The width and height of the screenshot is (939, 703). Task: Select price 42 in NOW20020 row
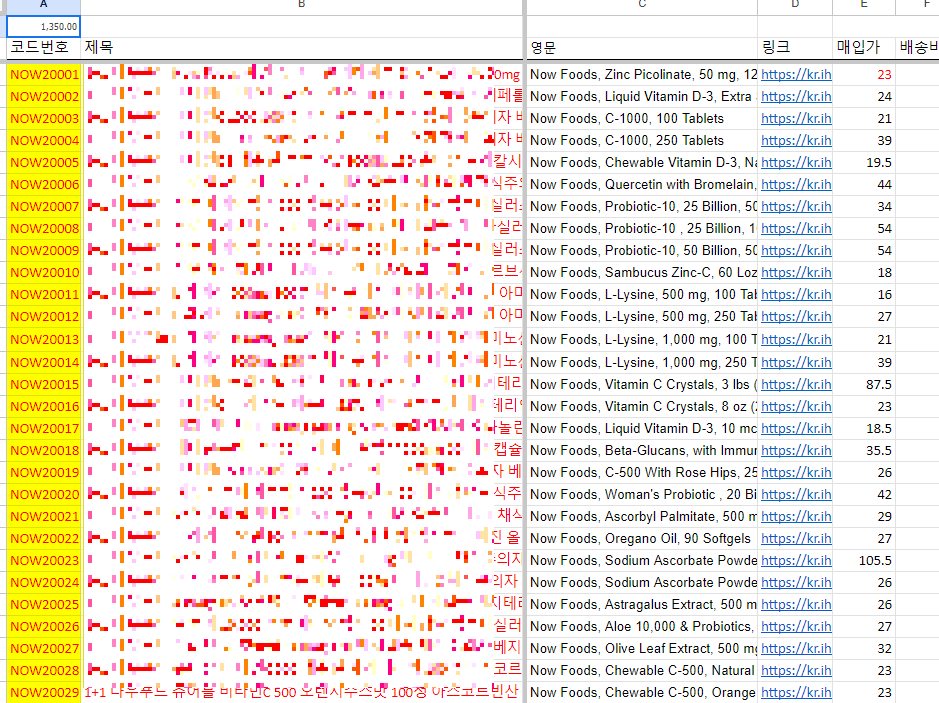[864, 495]
